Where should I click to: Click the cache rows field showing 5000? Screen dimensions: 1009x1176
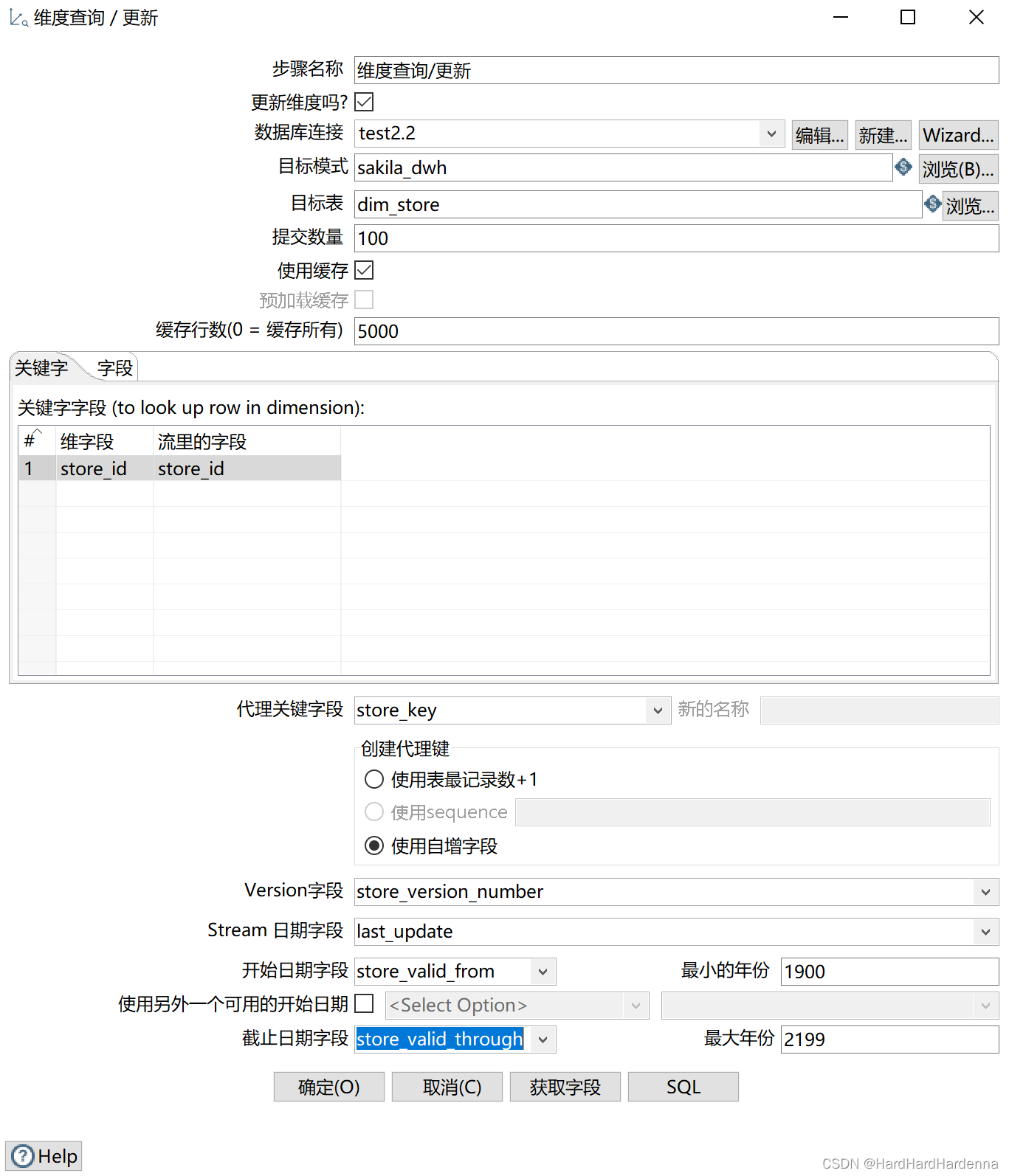pyautogui.click(x=676, y=331)
